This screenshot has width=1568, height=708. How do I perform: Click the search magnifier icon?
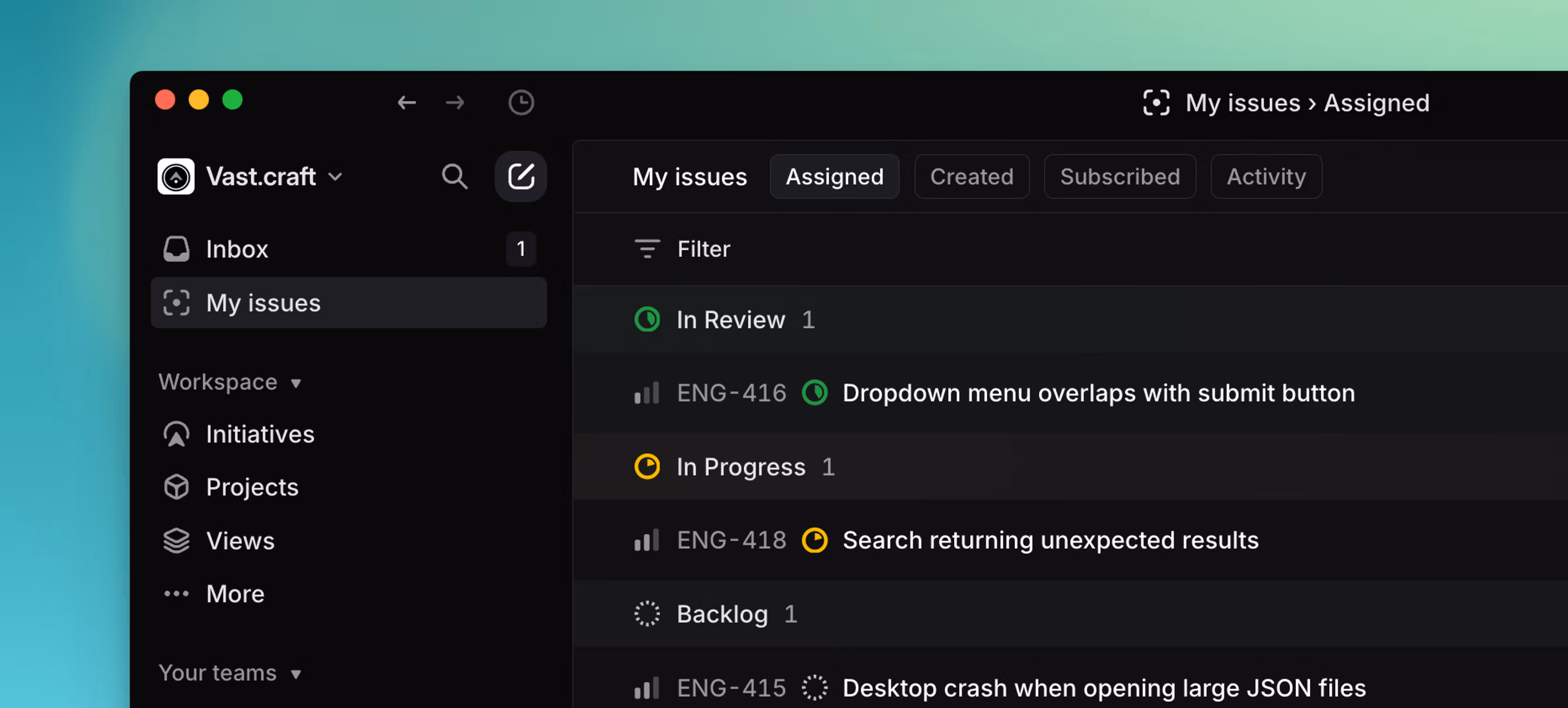[454, 177]
